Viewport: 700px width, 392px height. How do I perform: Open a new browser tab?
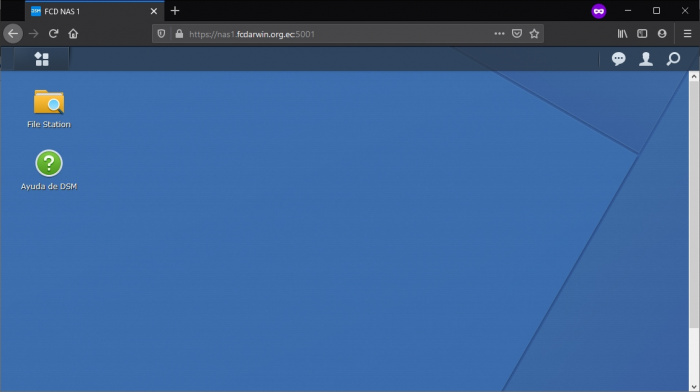[175, 11]
